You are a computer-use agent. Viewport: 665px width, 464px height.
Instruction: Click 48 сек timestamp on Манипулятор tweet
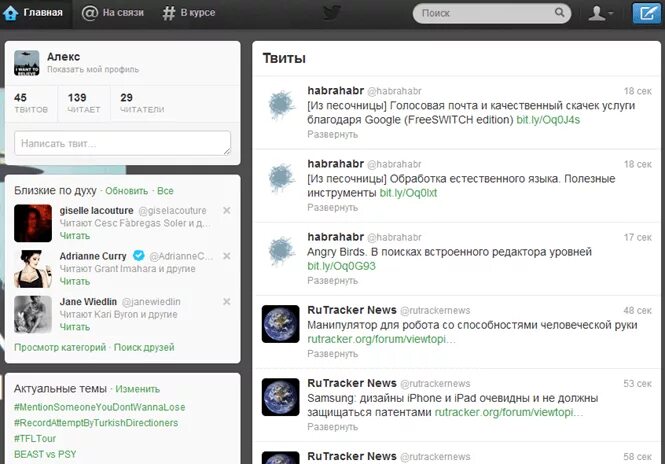pos(637,311)
